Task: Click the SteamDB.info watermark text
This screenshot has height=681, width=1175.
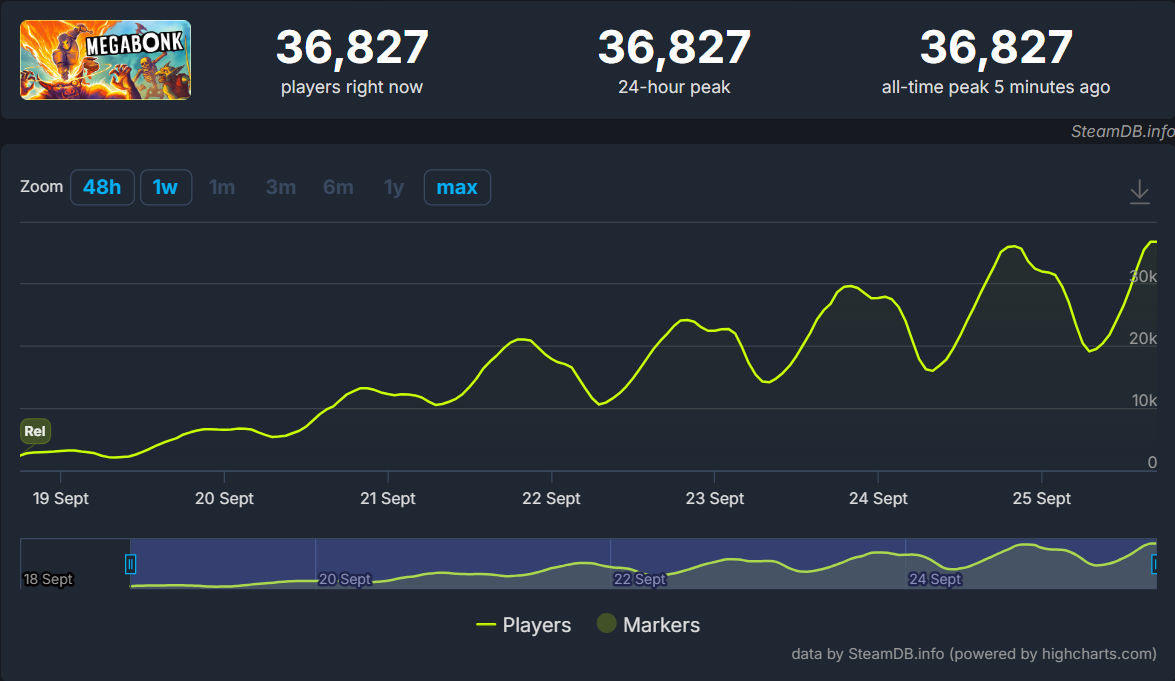Action: click(1122, 131)
